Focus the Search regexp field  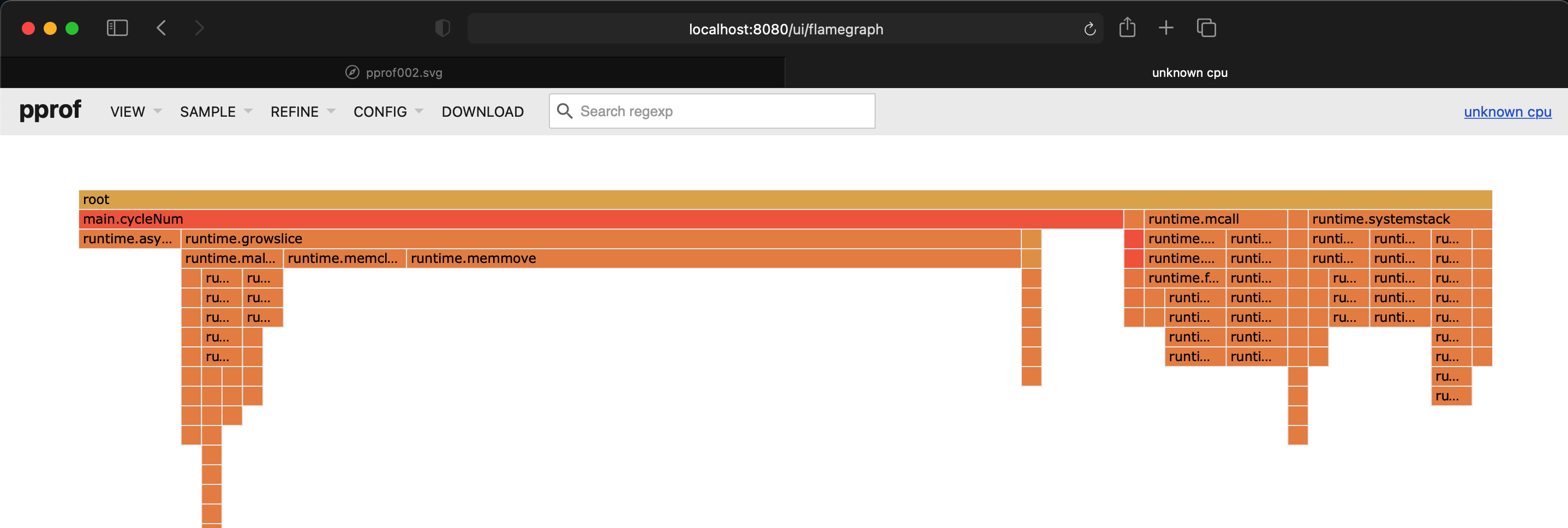(x=711, y=111)
